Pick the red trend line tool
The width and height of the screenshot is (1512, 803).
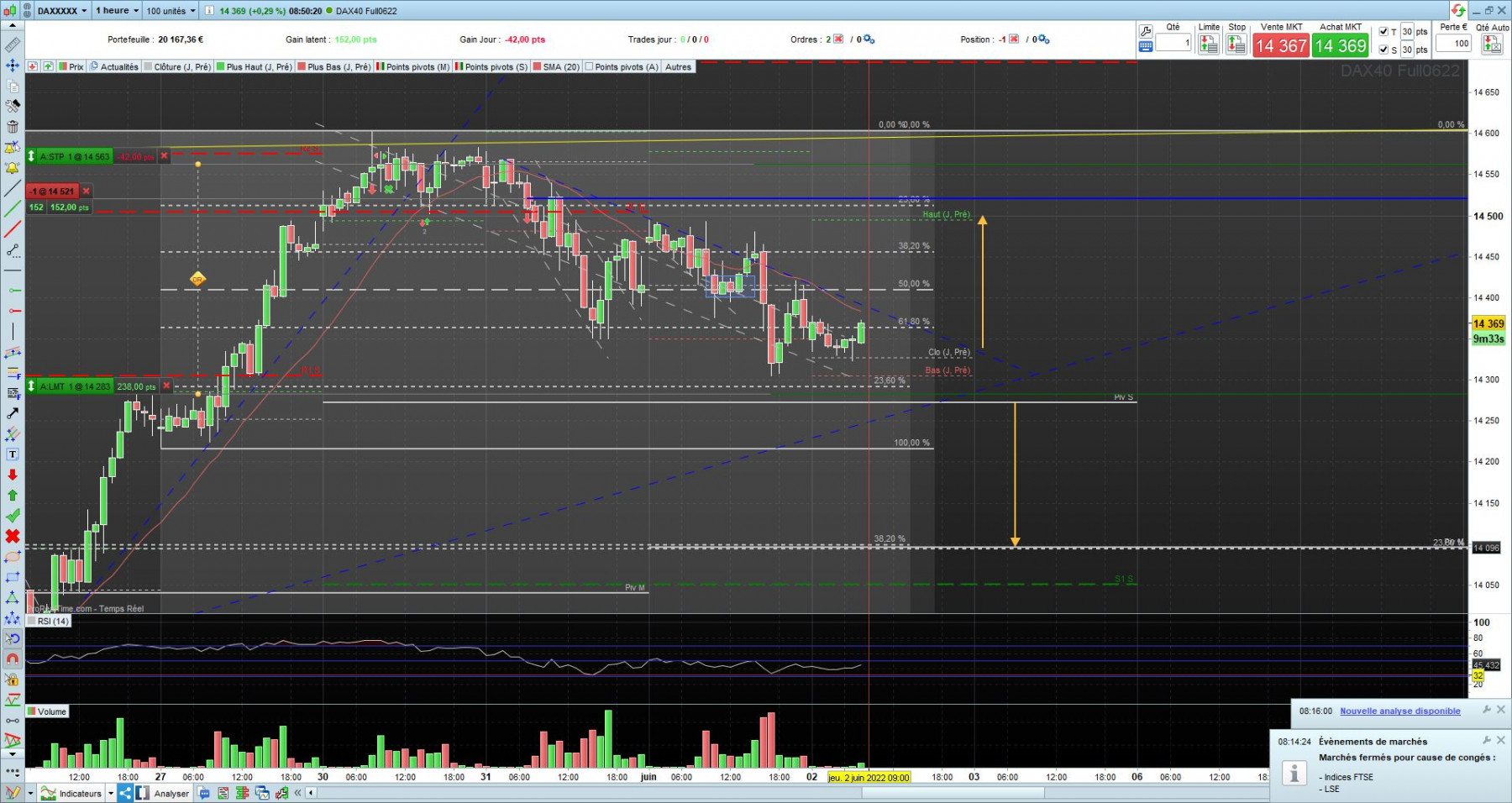(x=13, y=229)
